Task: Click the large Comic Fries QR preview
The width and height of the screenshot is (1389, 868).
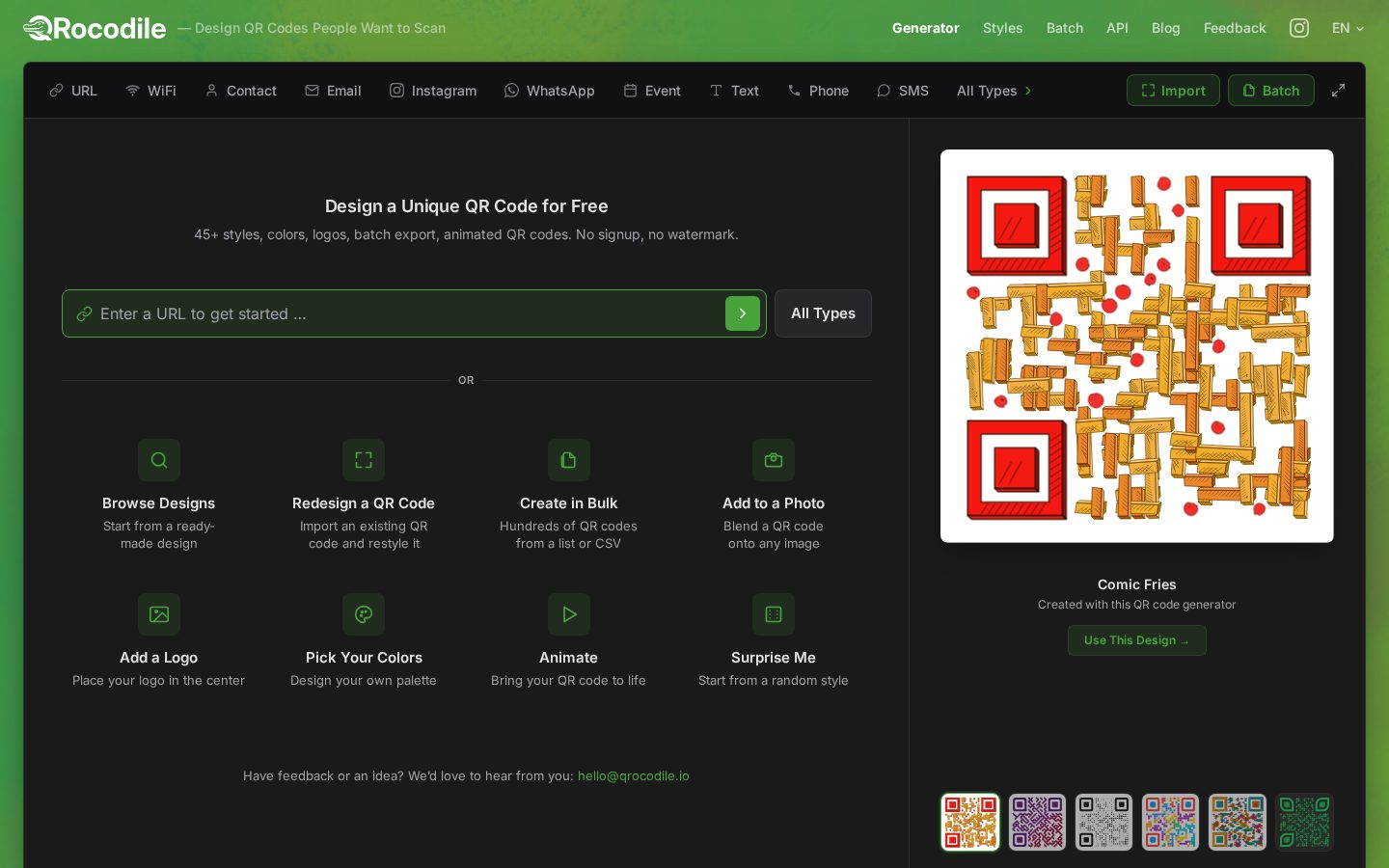Action: pos(1136,346)
